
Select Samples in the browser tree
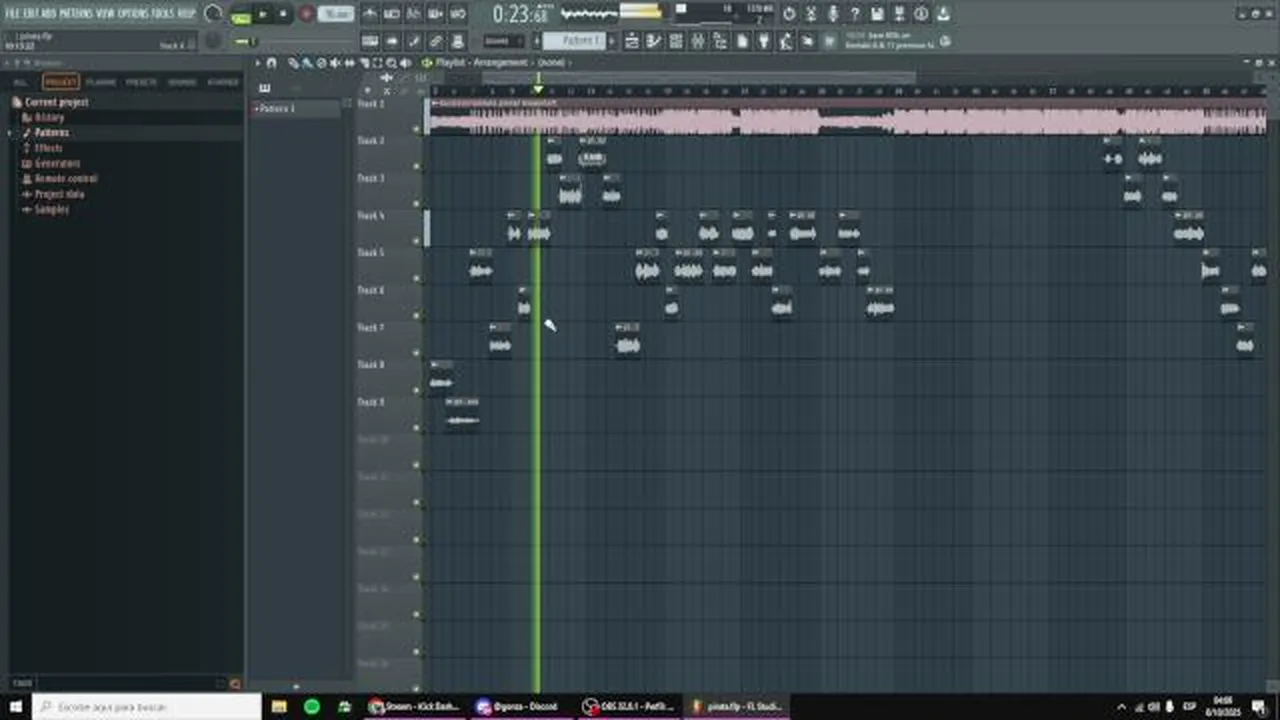52,210
